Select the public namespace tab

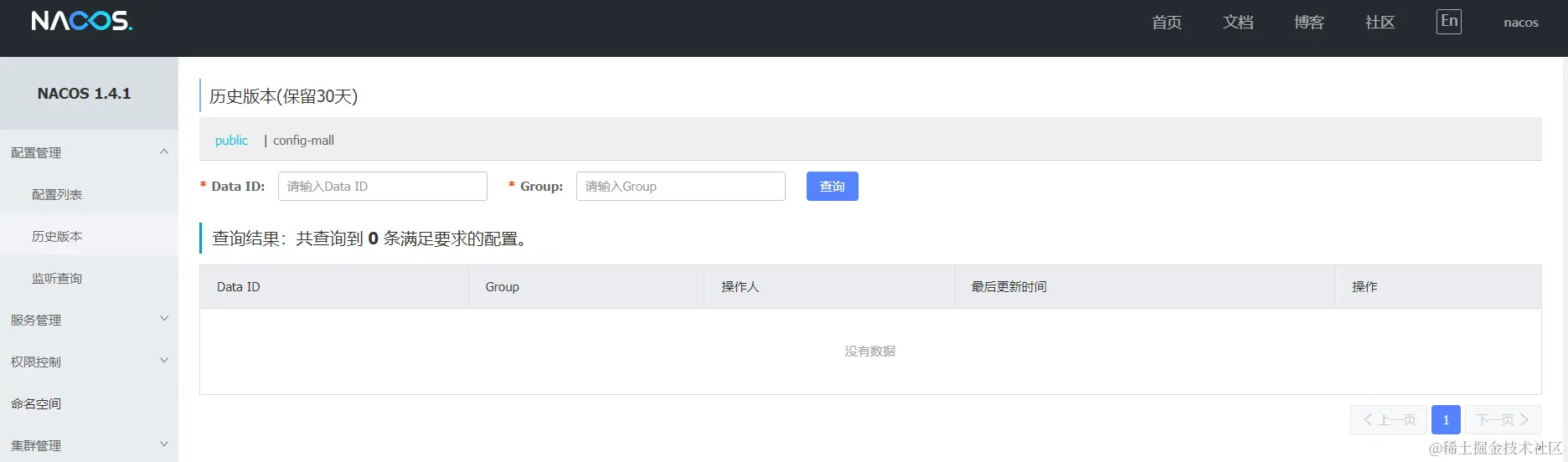pyautogui.click(x=231, y=141)
